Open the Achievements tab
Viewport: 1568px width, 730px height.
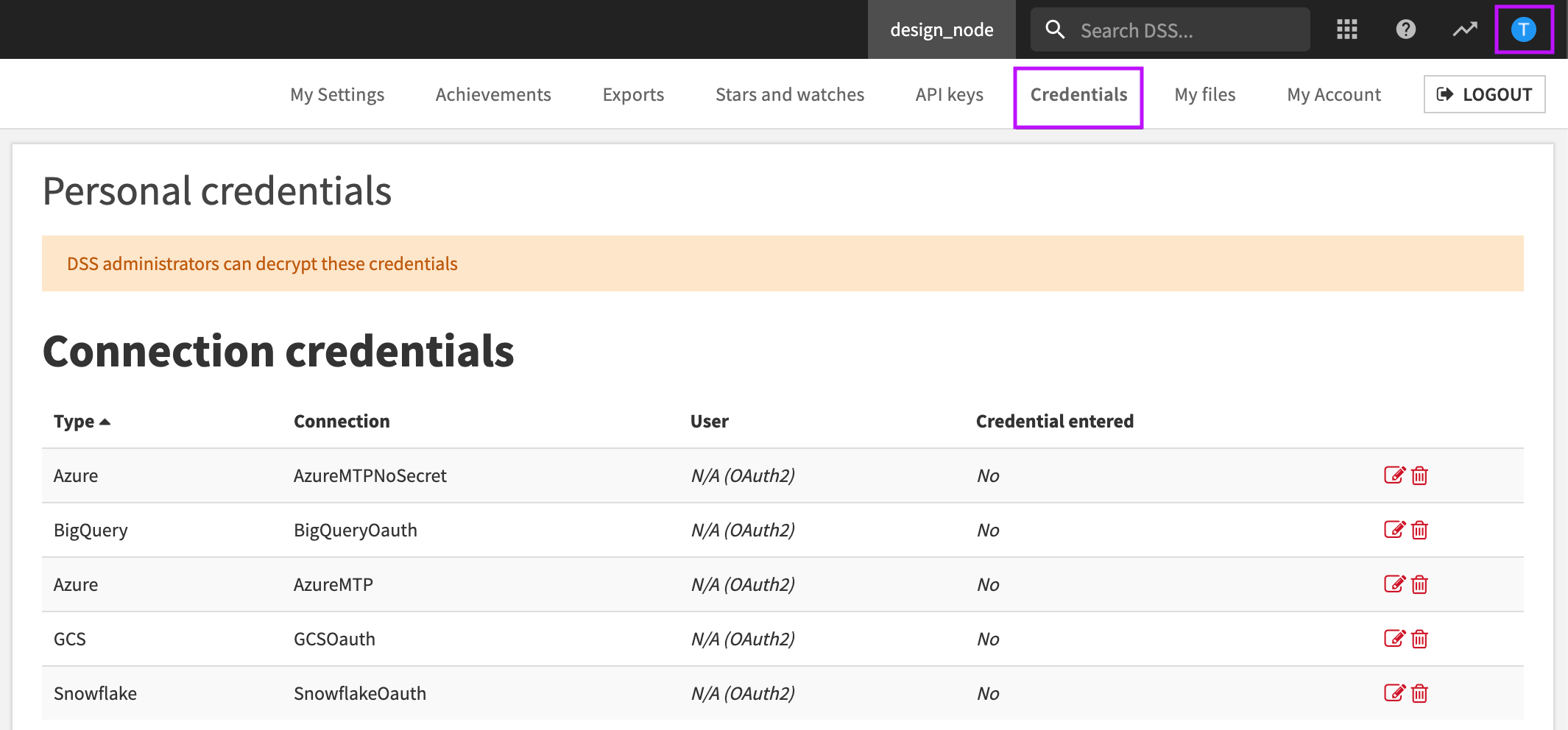493,94
